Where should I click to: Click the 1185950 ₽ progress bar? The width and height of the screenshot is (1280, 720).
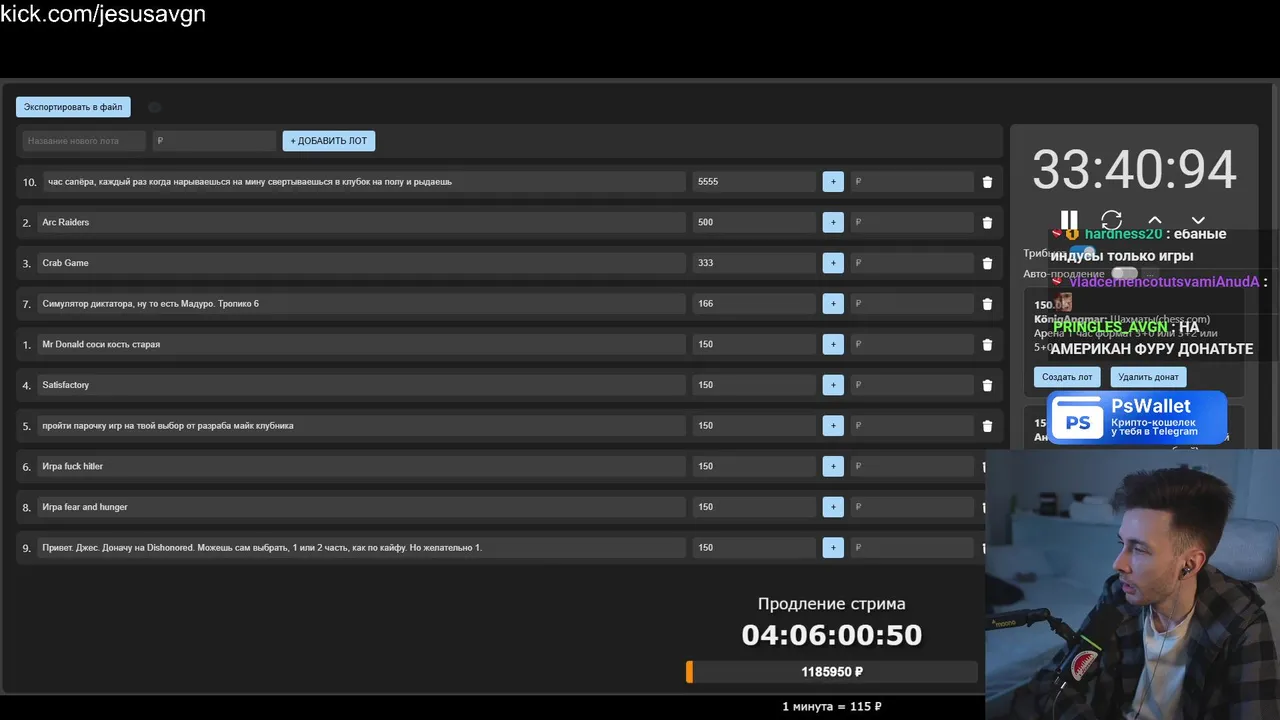tap(832, 672)
